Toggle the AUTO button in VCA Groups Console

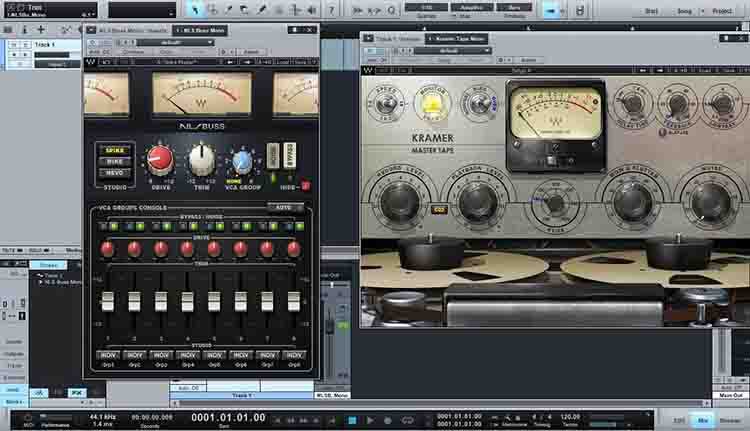point(286,207)
